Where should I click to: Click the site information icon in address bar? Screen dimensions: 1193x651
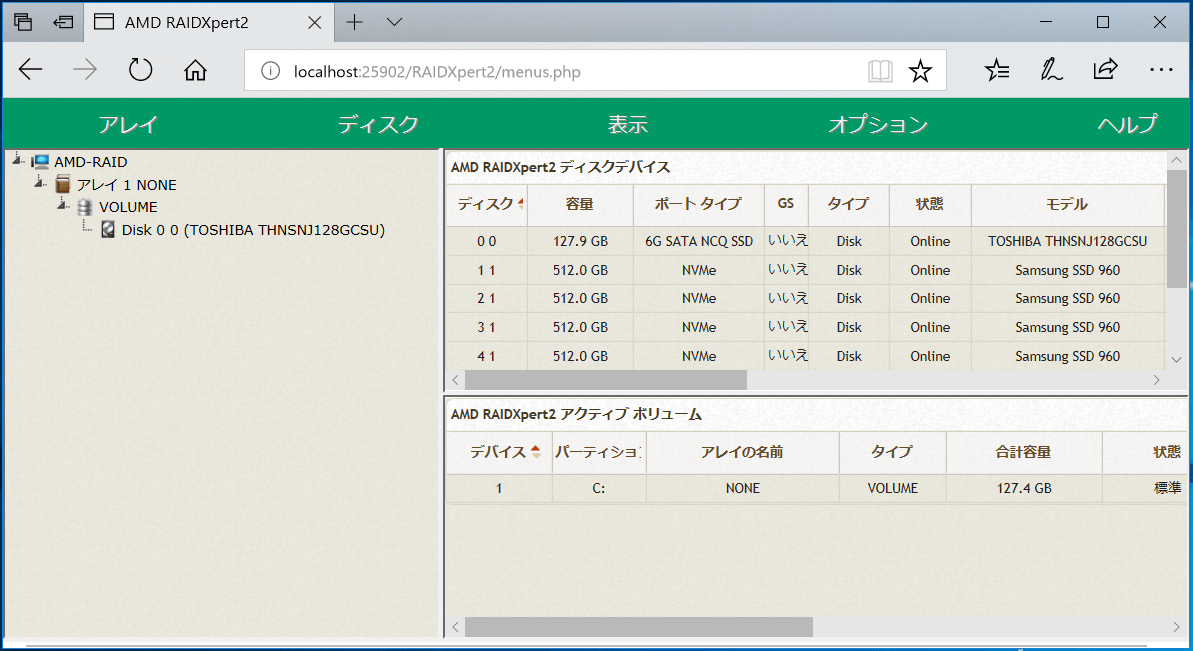(270, 71)
